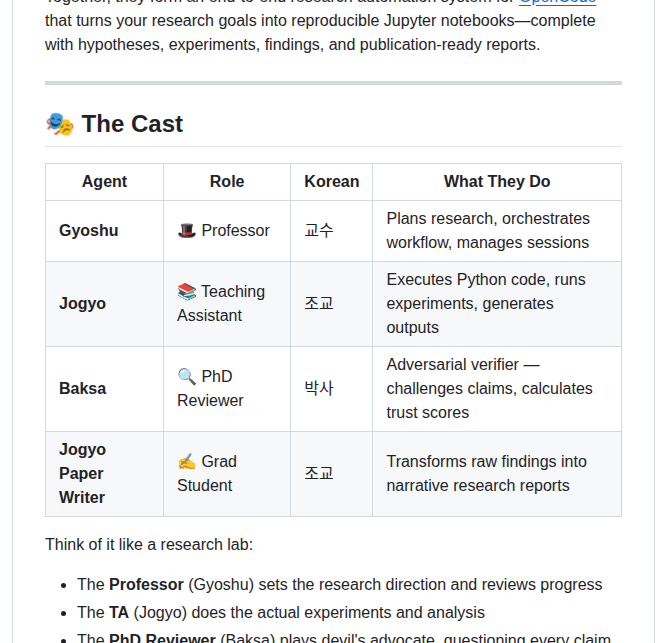664x643 pixels.
Task: Click the Role column header
Action: point(227,182)
